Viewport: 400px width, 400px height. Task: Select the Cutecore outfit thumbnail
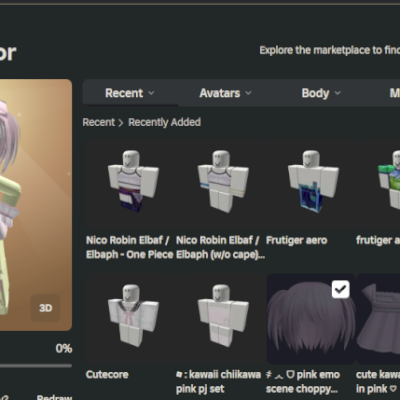coord(131,318)
